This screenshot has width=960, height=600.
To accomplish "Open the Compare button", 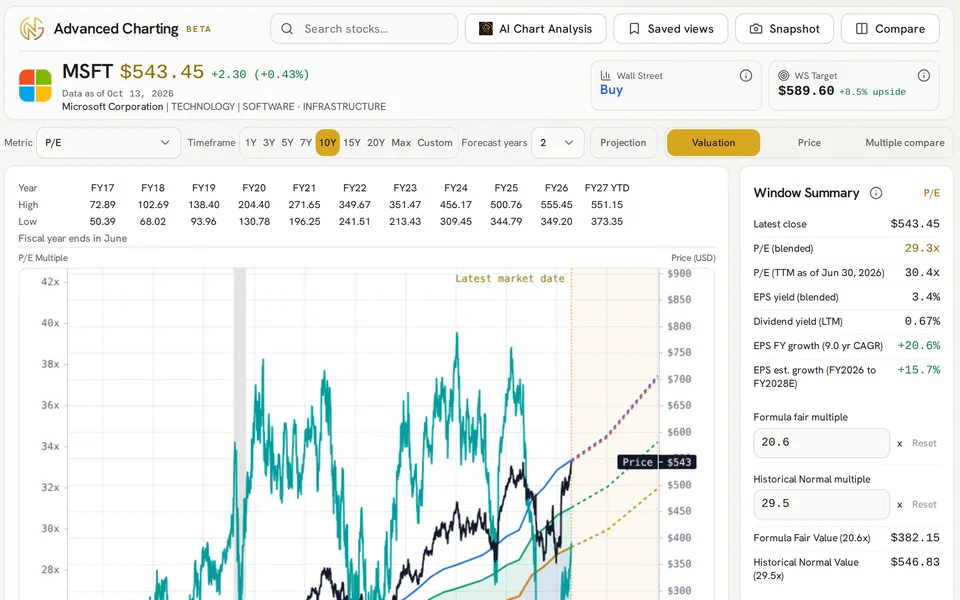I will [x=890, y=29].
